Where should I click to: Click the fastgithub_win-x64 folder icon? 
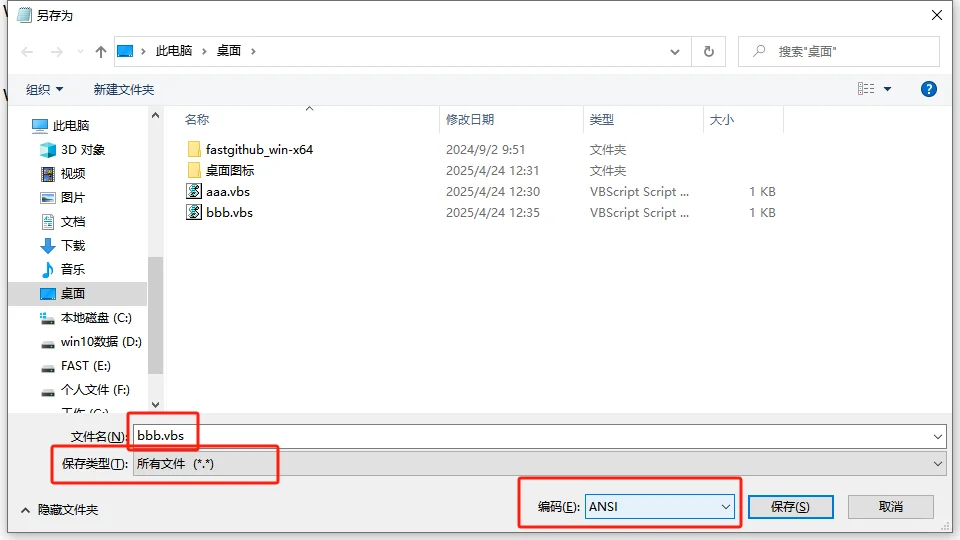194,149
